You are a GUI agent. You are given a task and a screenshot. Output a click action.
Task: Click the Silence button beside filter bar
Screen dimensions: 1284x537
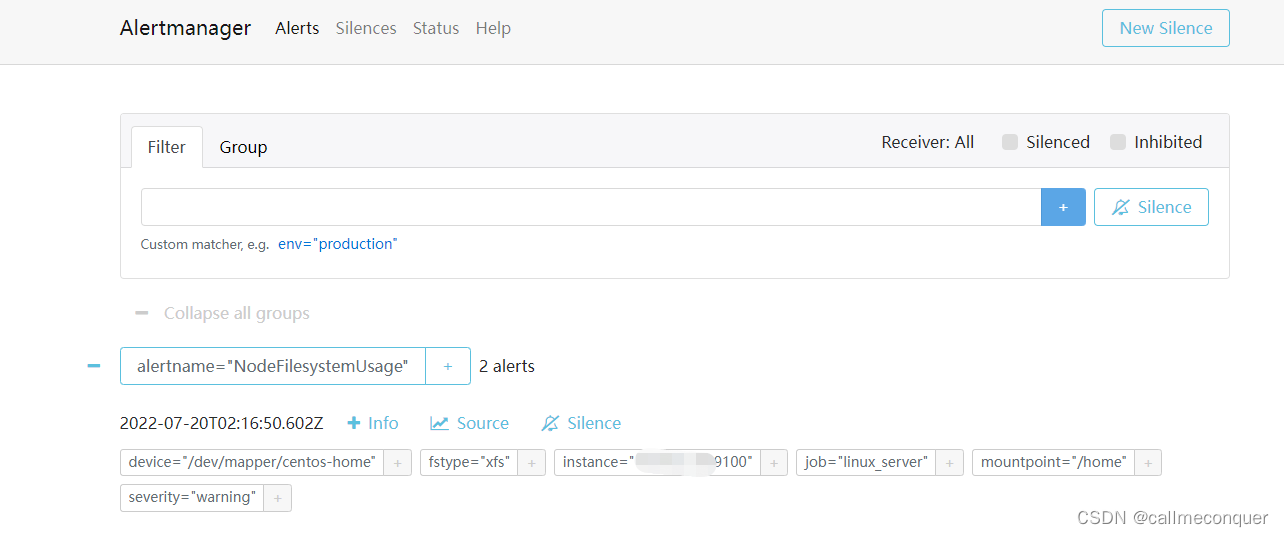[x=1151, y=207]
